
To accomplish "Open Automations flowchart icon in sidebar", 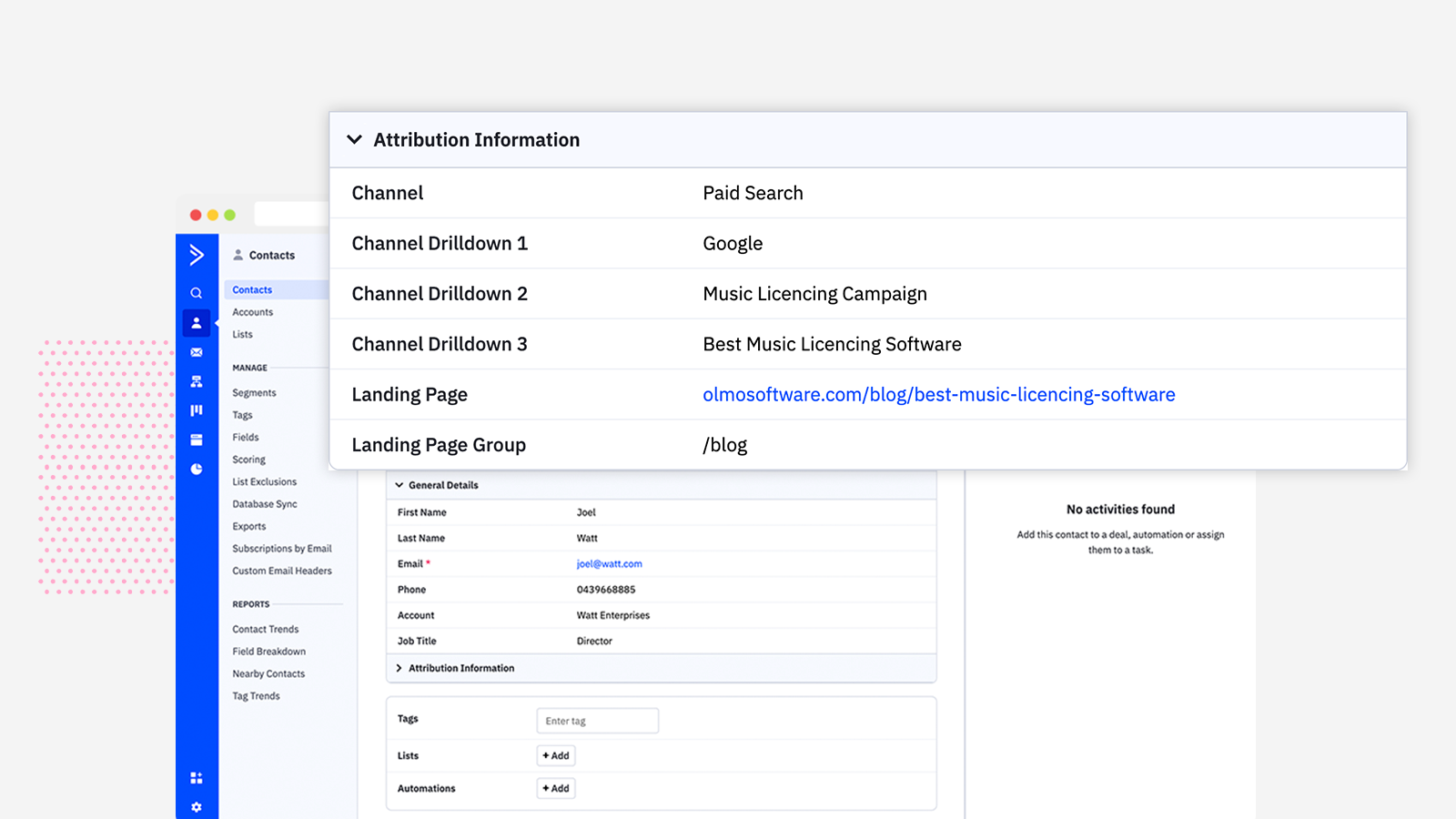I will coord(197,381).
